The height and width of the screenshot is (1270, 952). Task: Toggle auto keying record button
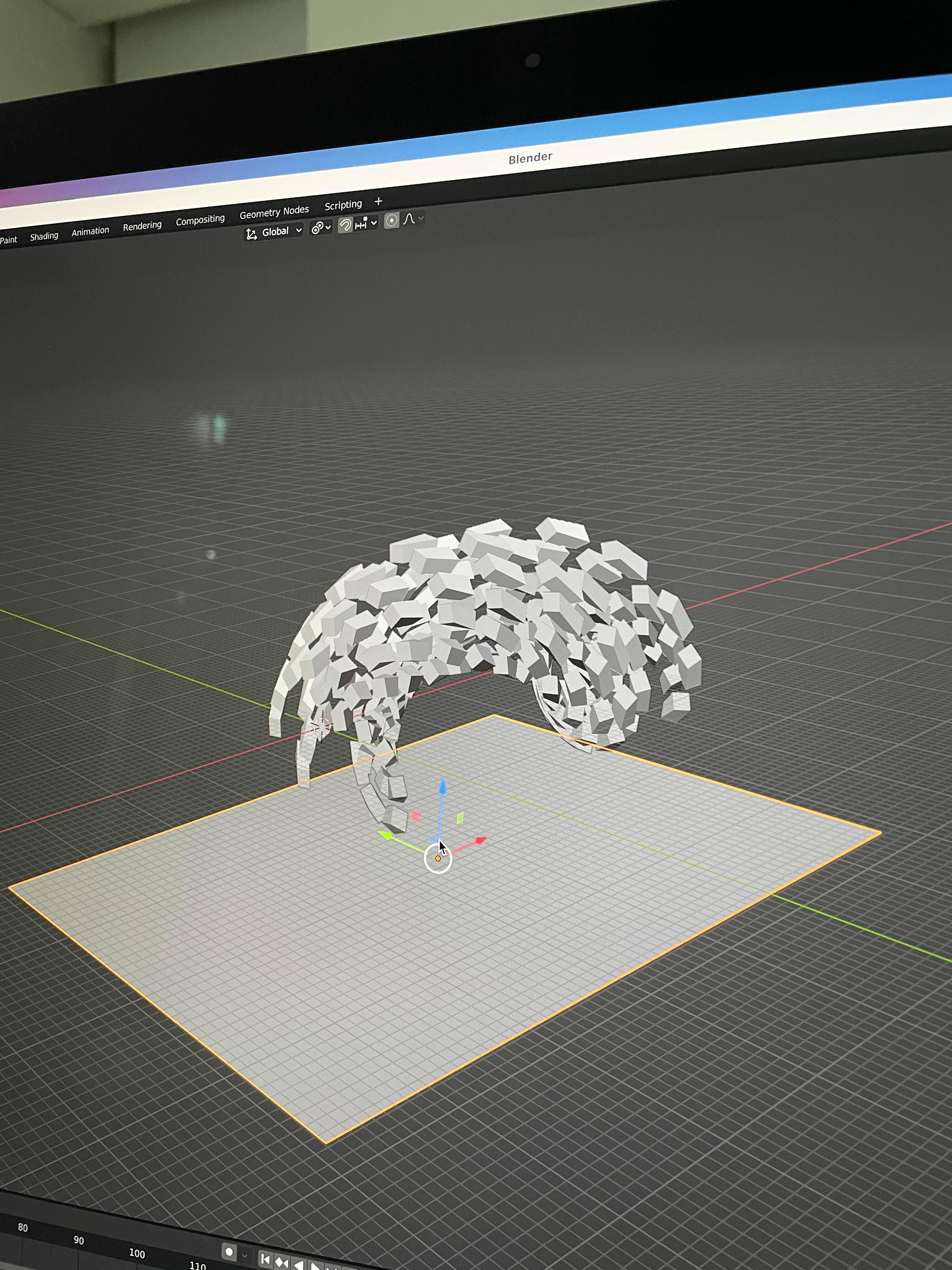point(229,1252)
